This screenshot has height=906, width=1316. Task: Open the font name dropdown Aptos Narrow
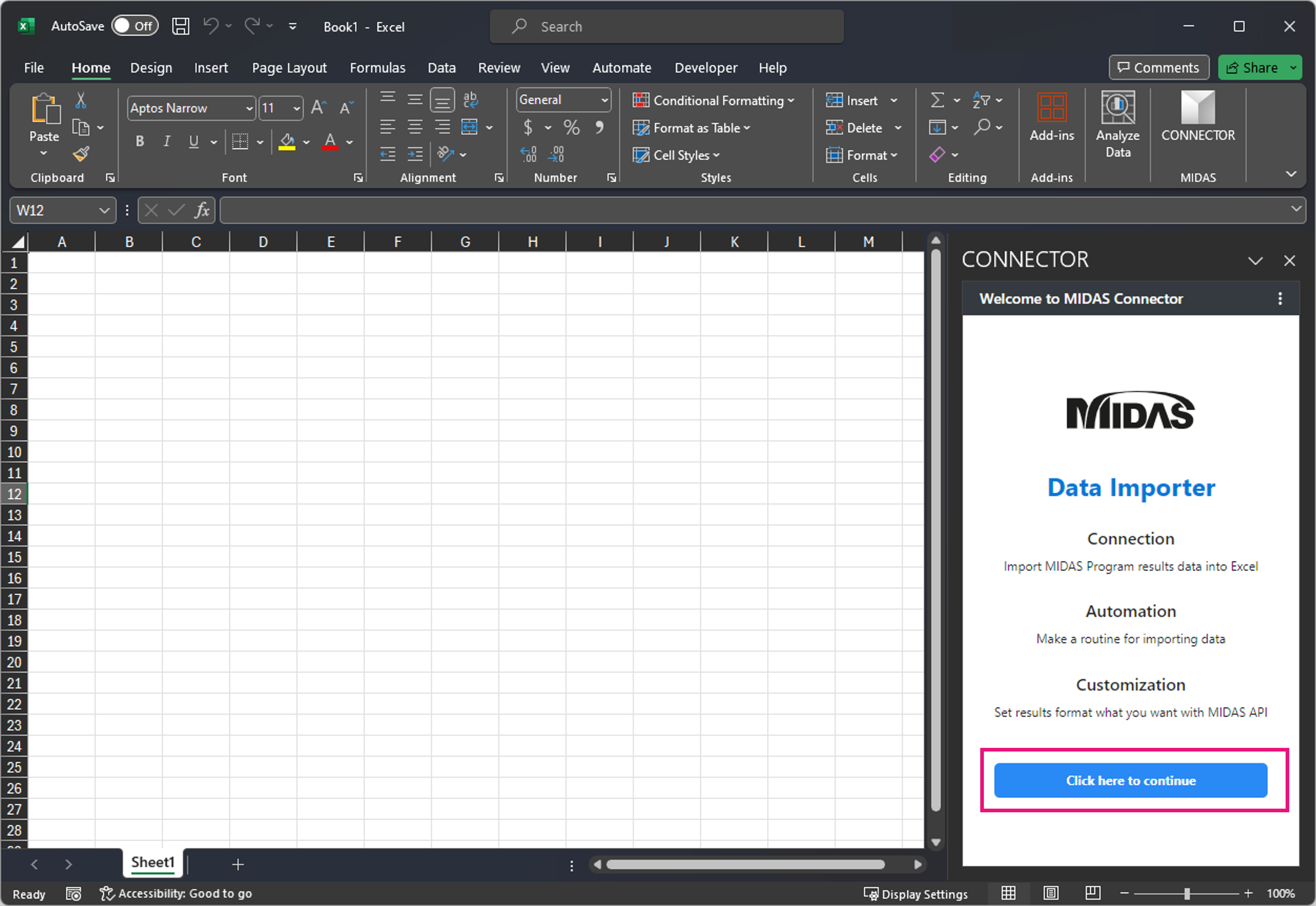(x=249, y=108)
